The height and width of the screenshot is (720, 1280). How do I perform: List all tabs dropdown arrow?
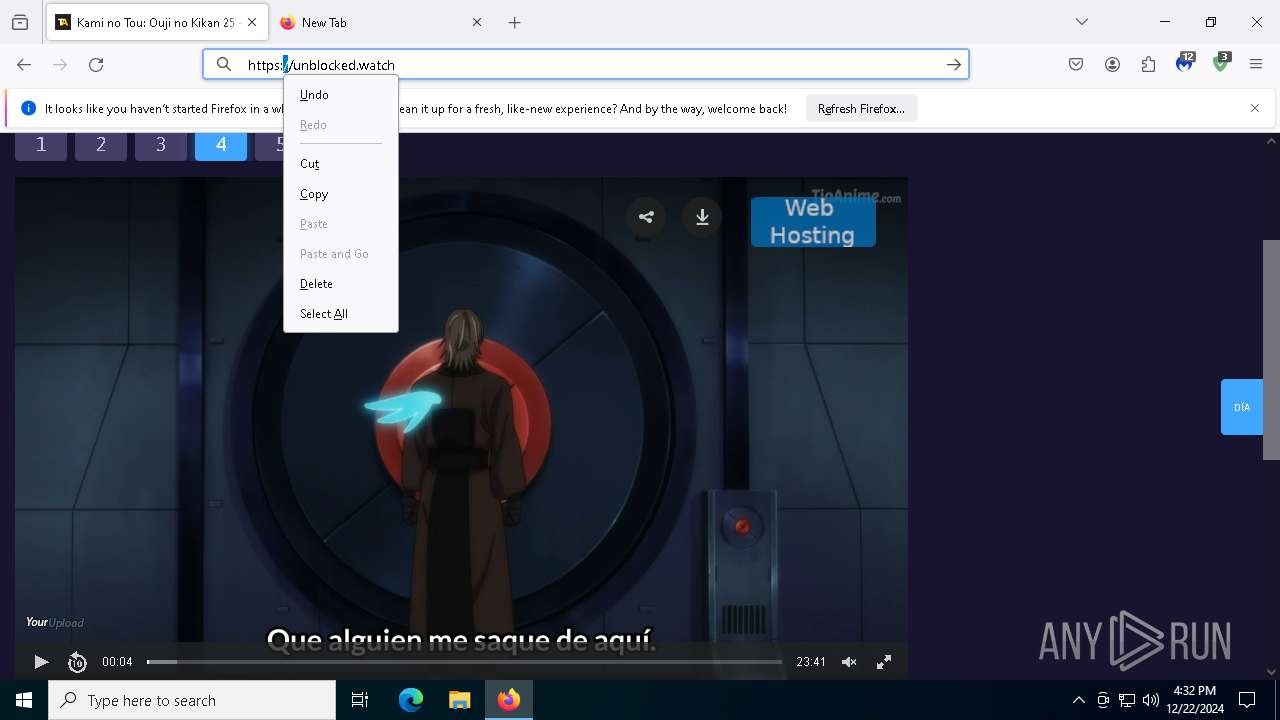pyautogui.click(x=1082, y=22)
